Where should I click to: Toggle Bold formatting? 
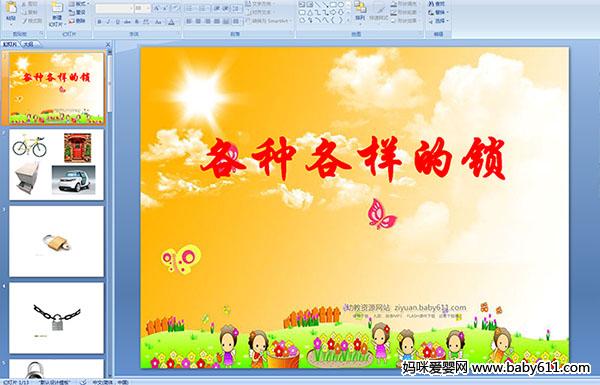pos(99,22)
